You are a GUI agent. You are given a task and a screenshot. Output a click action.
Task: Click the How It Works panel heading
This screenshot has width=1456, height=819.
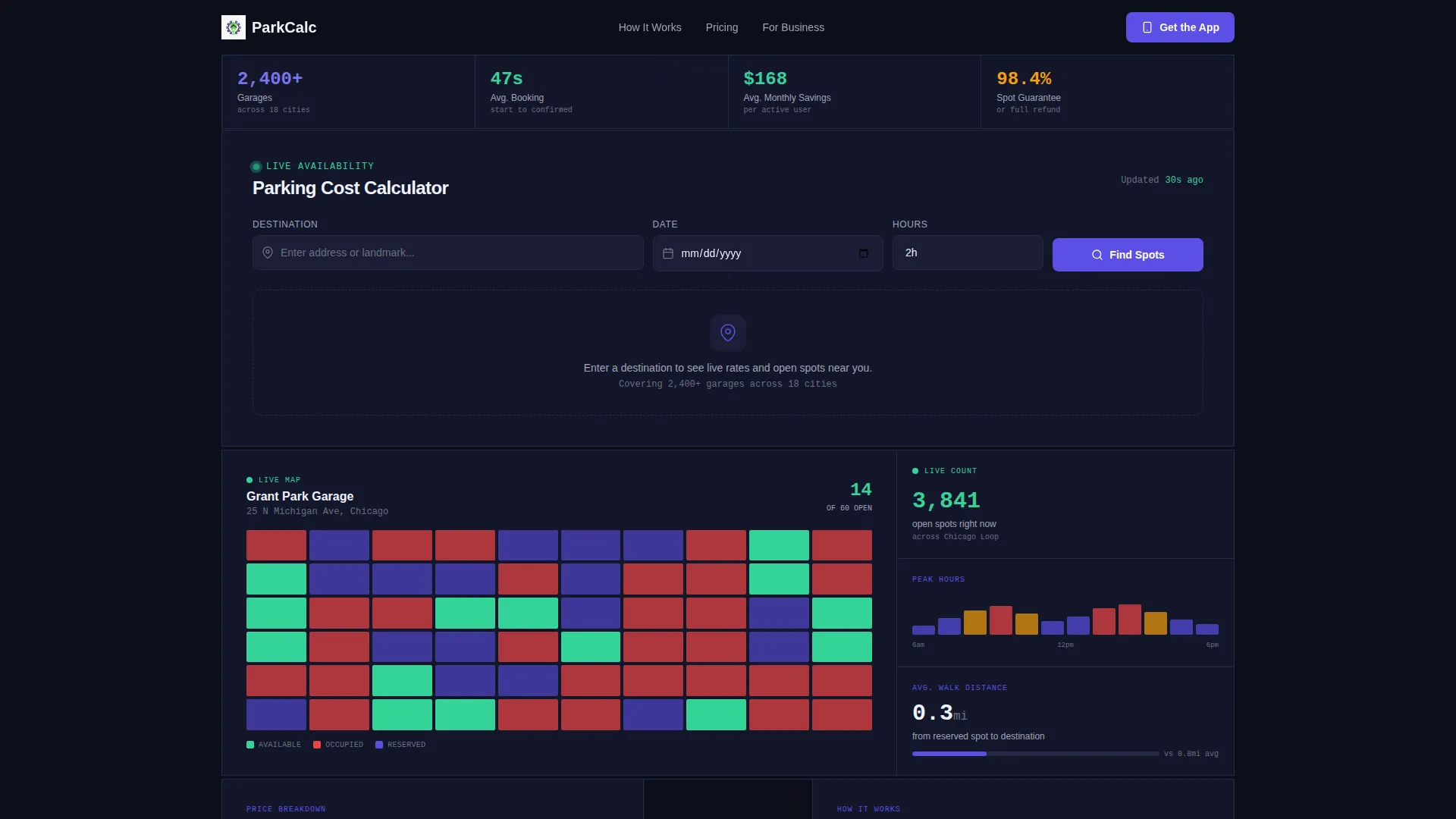point(868,809)
